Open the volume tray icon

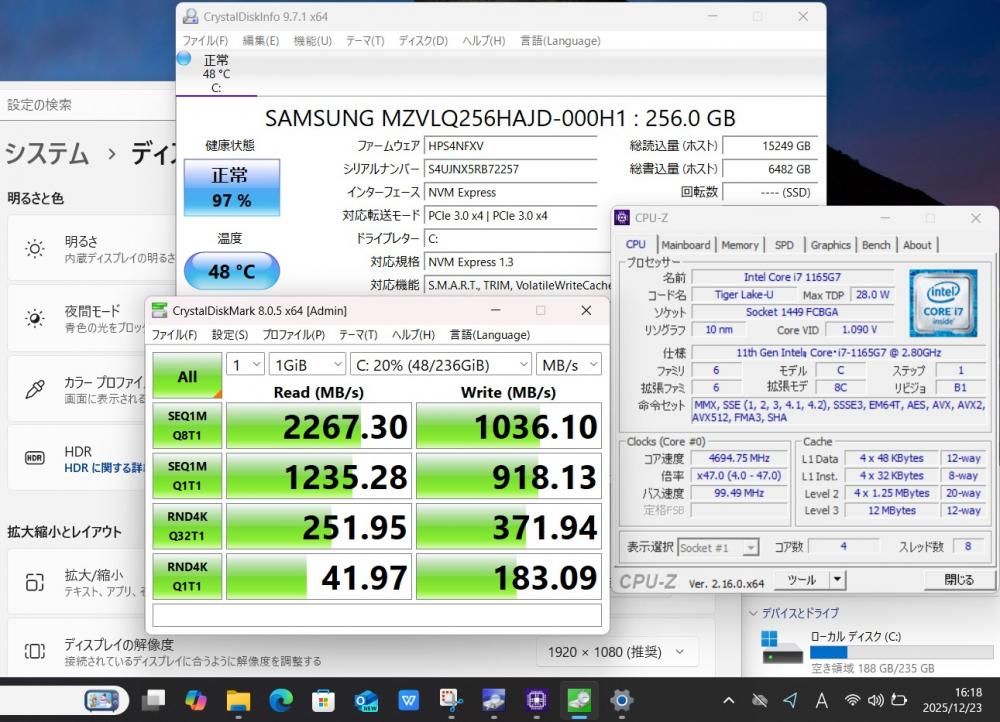[x=876, y=700]
